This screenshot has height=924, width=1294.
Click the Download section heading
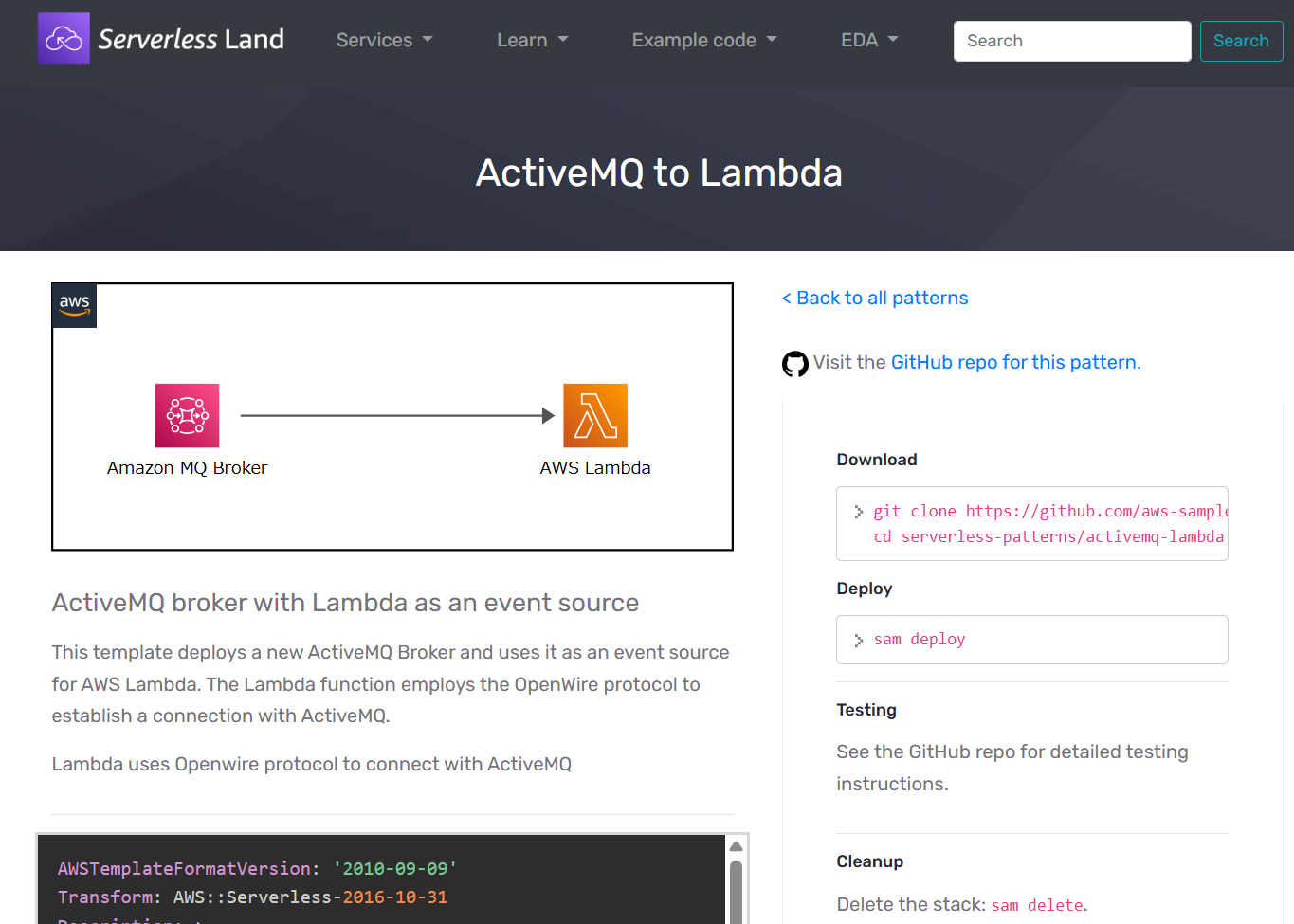point(877,460)
